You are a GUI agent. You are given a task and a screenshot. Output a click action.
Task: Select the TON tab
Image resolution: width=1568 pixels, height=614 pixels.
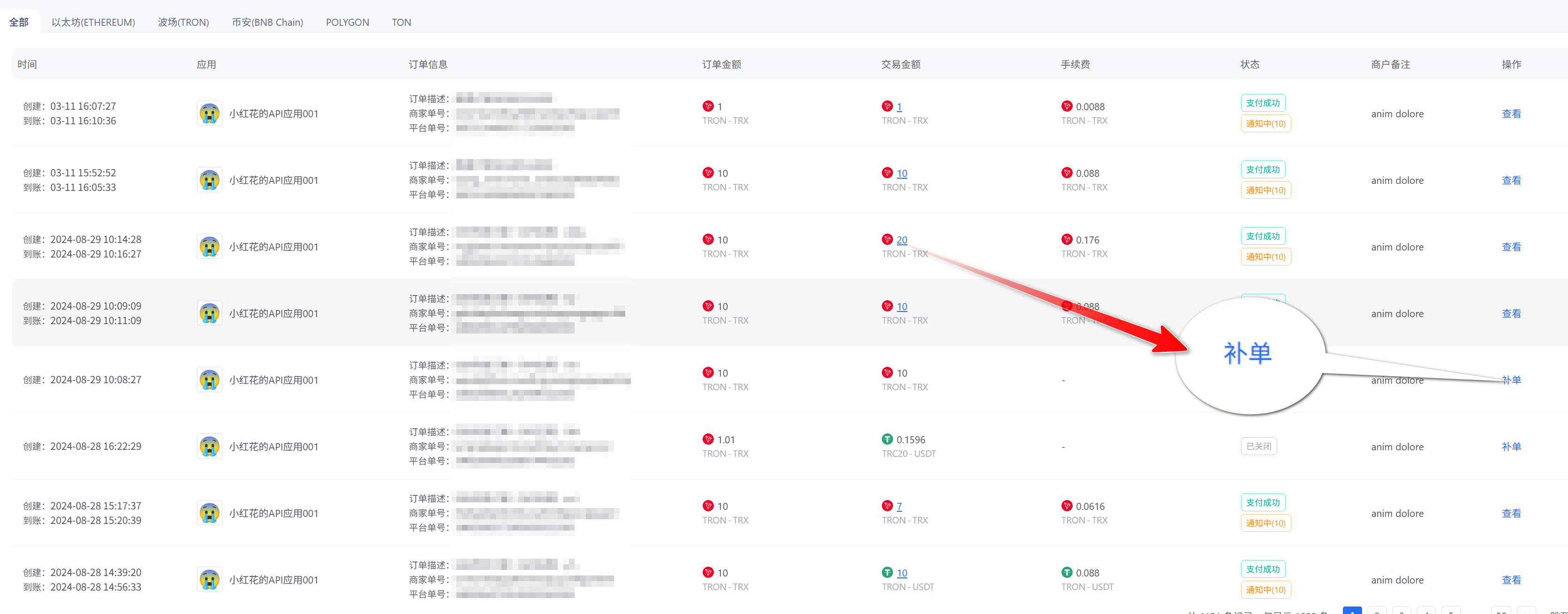(x=401, y=23)
